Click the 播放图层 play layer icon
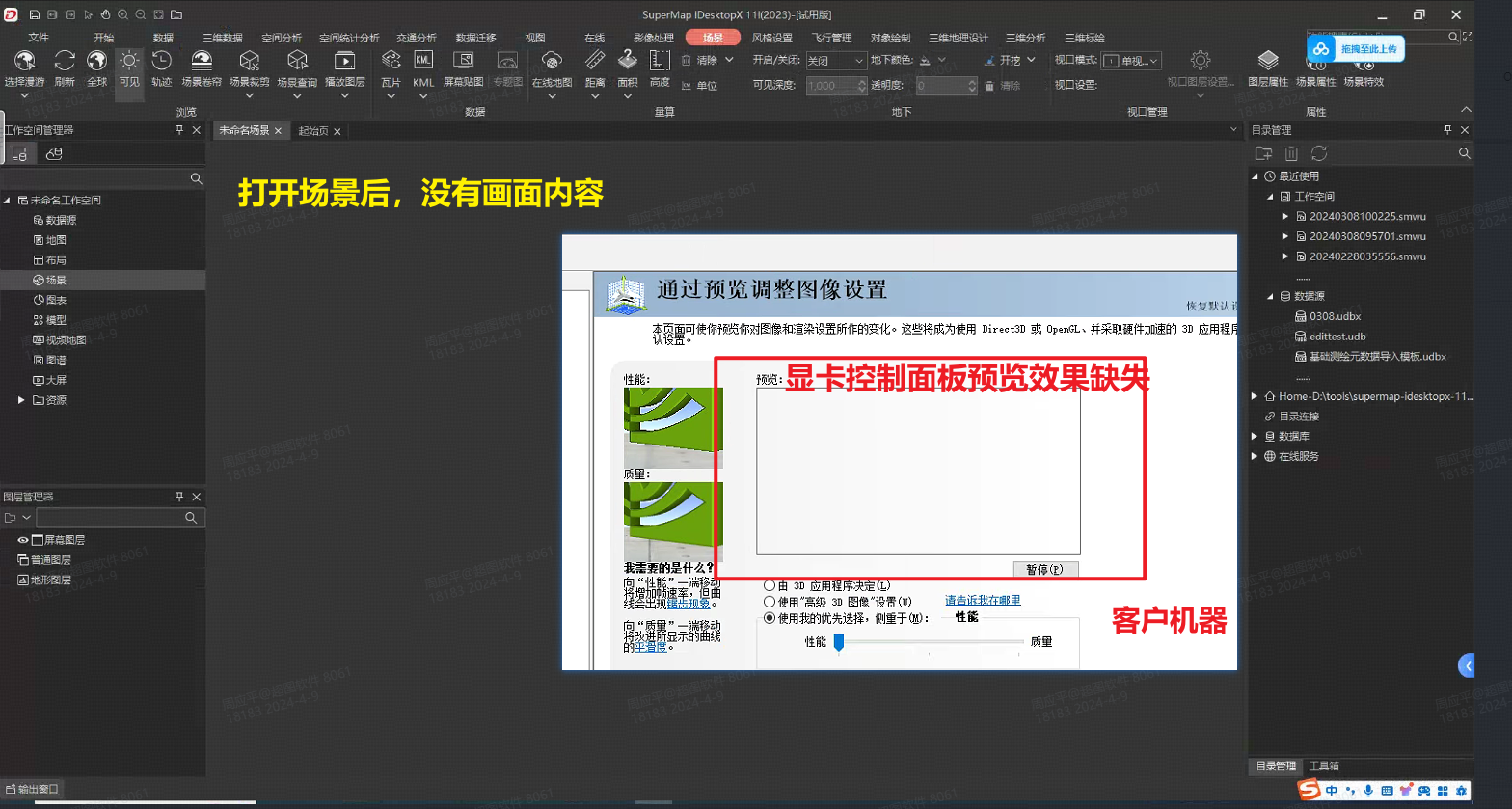The image size is (1512, 809). [x=344, y=61]
